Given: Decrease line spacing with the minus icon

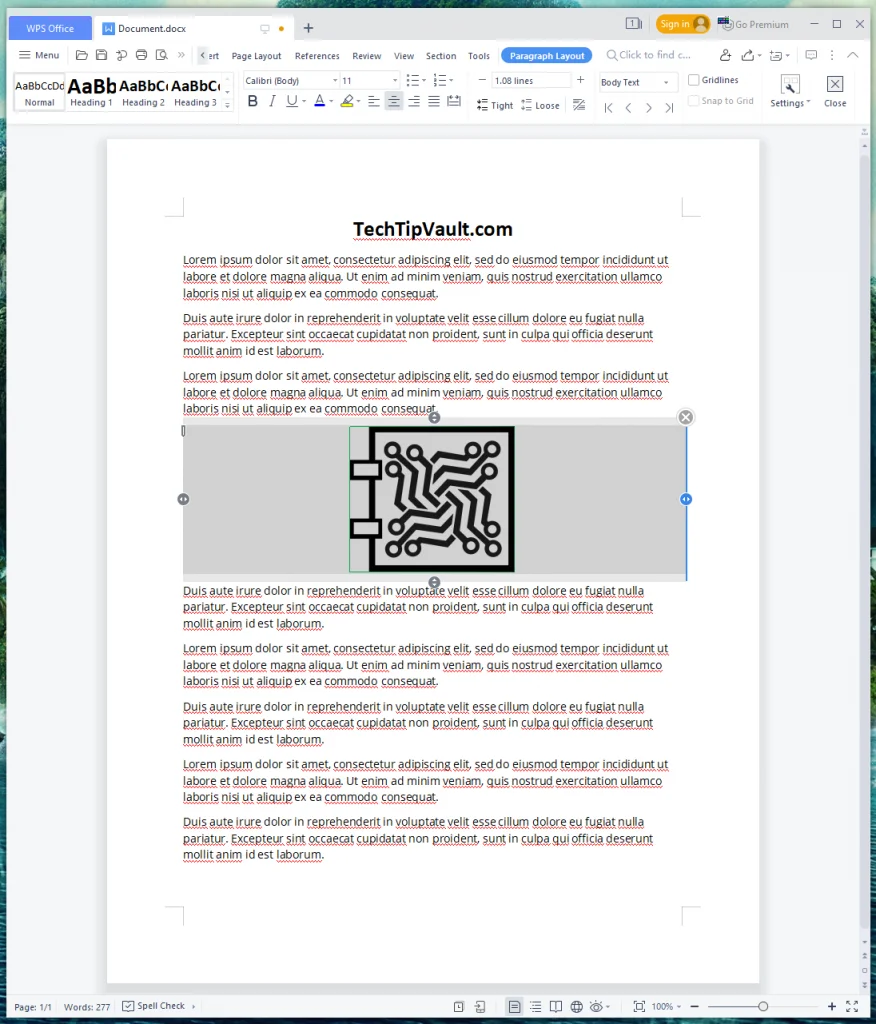Looking at the screenshot, I should 482,80.
